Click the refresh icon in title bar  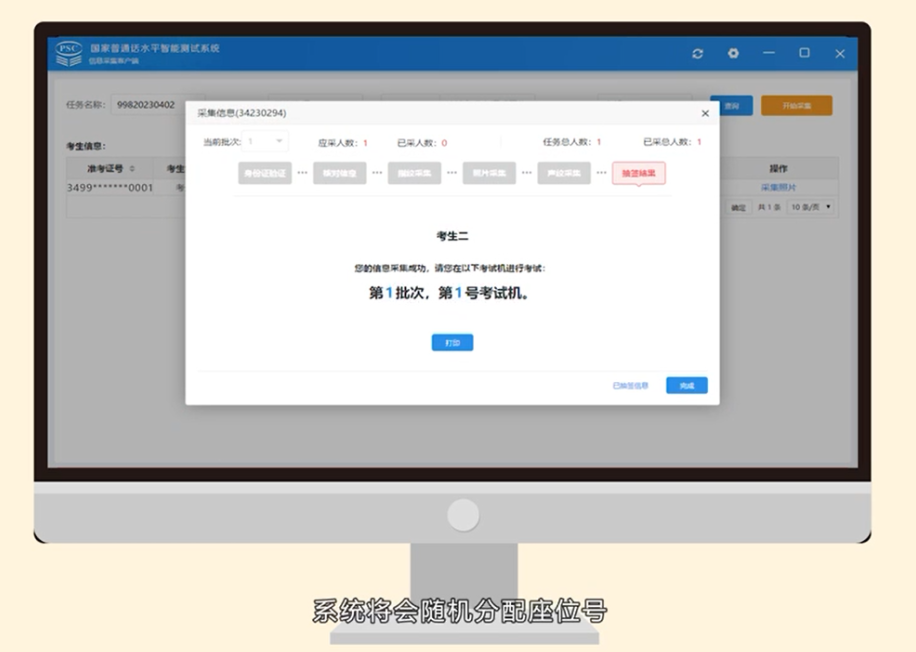(x=697, y=54)
